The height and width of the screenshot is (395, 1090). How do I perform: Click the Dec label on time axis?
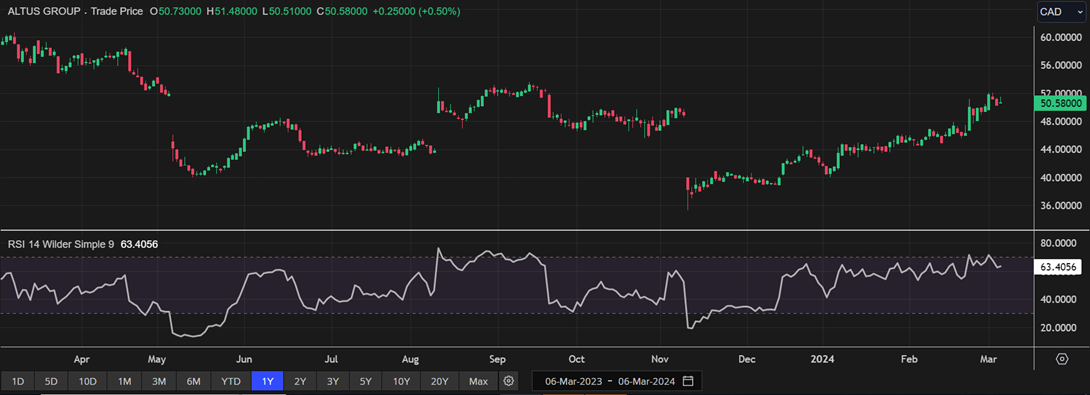[x=747, y=360]
